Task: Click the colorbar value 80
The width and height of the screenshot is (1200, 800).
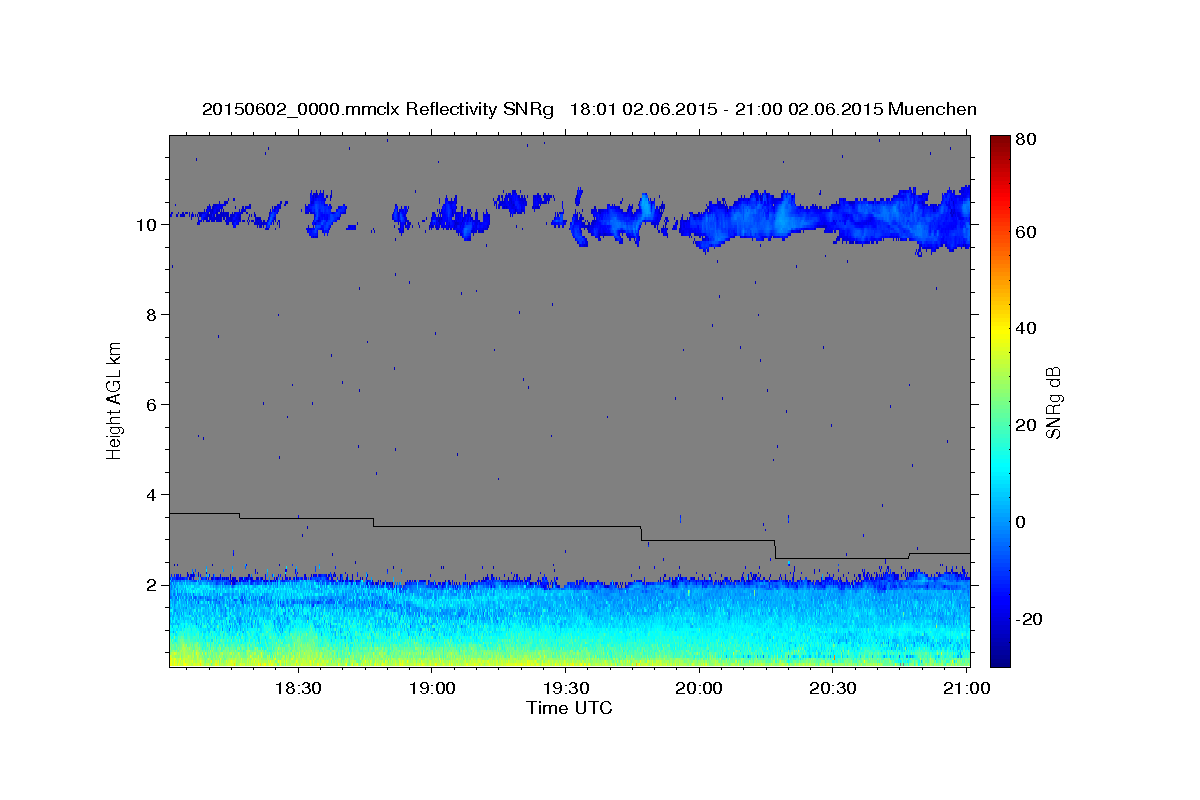Action: coord(1028,139)
